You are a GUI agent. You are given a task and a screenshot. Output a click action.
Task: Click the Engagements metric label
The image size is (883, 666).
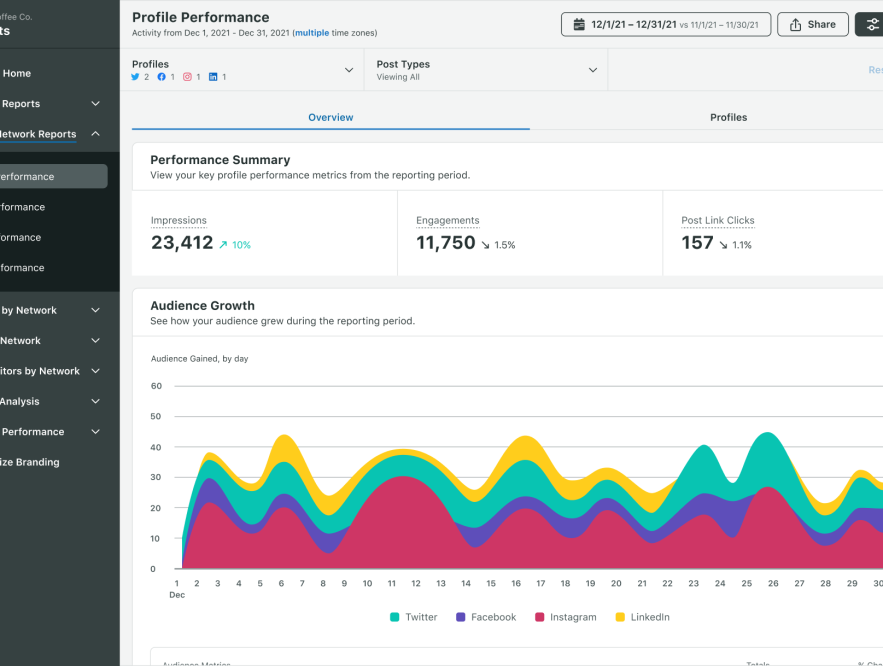click(x=448, y=220)
